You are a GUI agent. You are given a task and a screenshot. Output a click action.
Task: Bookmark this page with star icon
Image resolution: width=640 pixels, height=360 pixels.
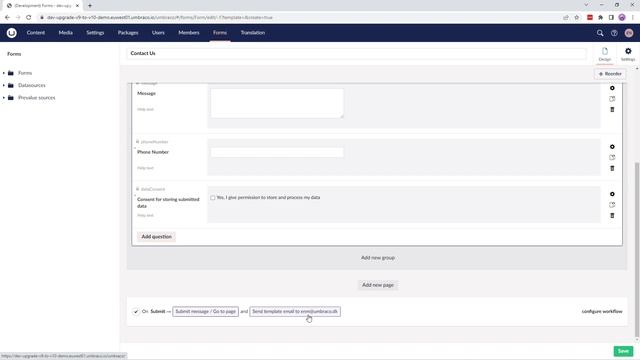576,18
